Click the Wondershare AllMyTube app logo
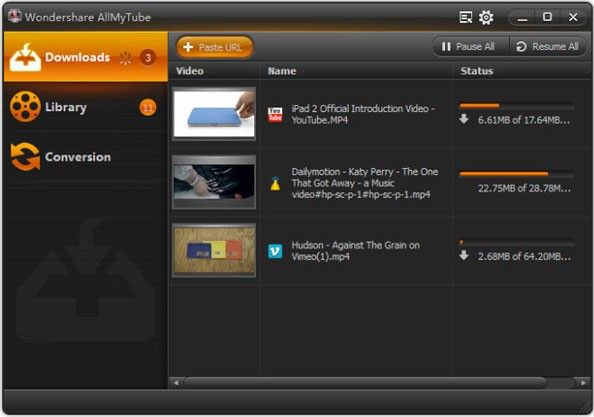 (15, 16)
